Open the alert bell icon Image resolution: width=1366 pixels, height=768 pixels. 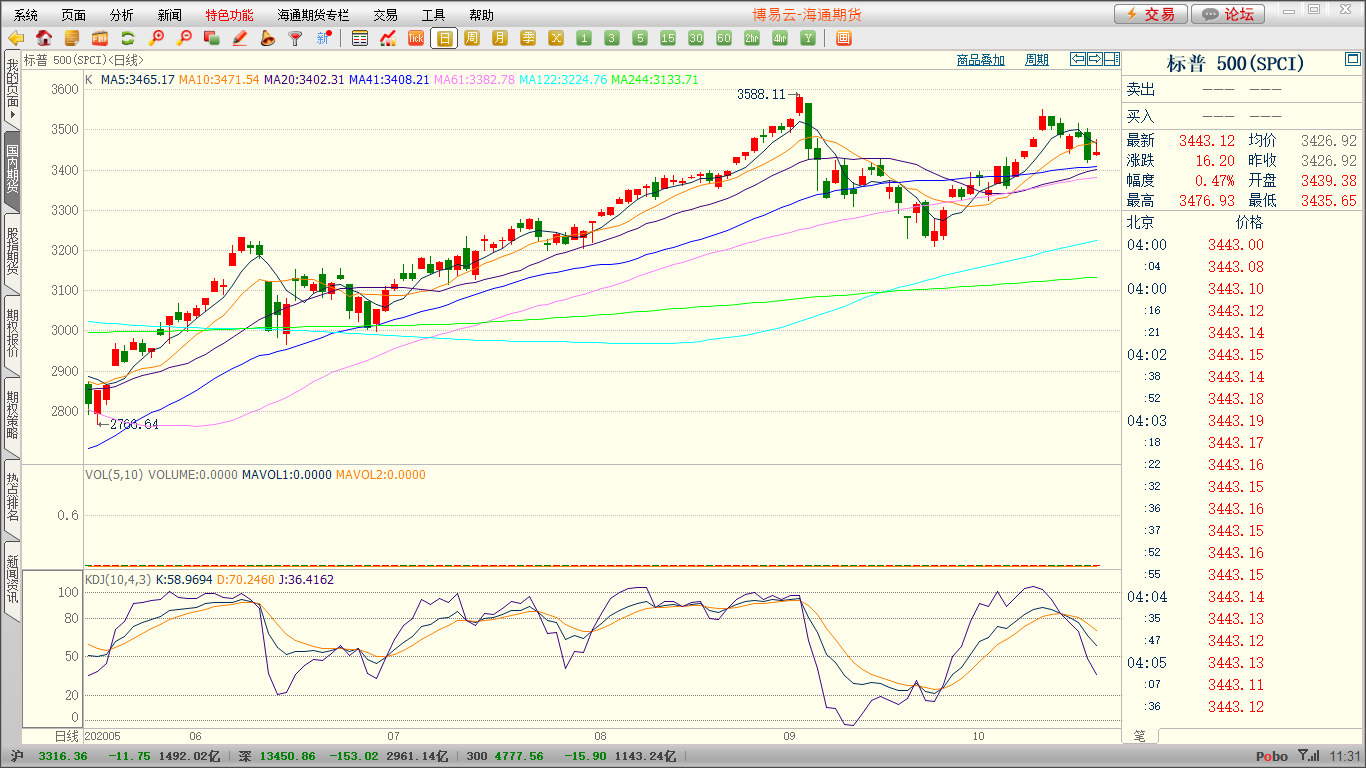[267, 38]
